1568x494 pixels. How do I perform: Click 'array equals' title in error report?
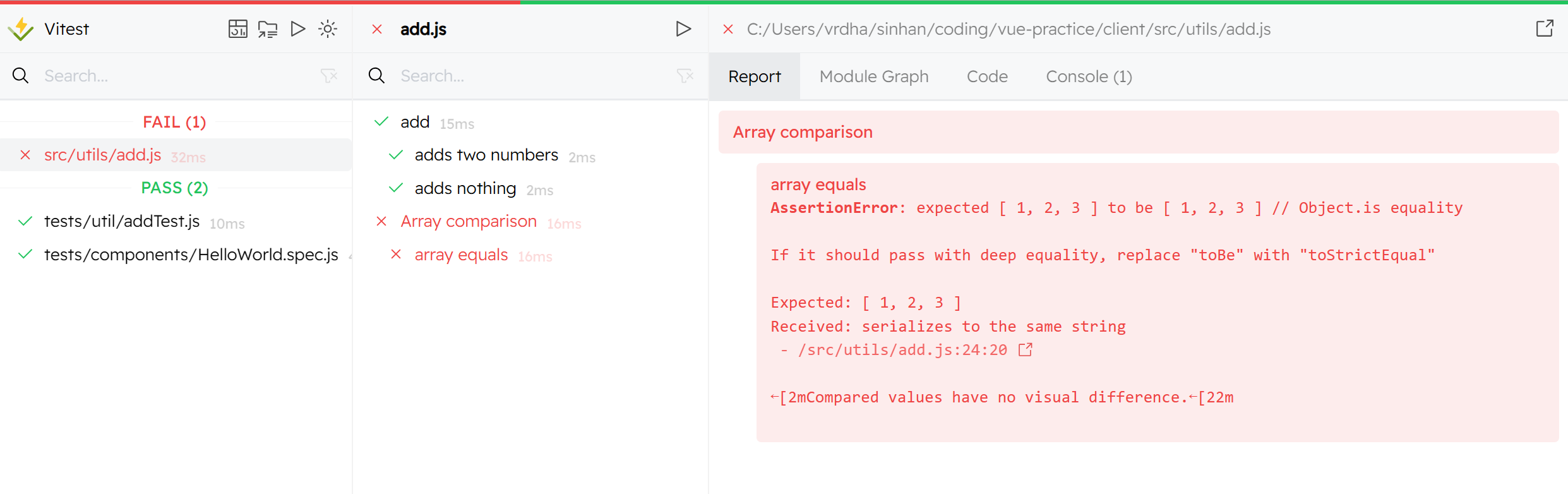(818, 184)
